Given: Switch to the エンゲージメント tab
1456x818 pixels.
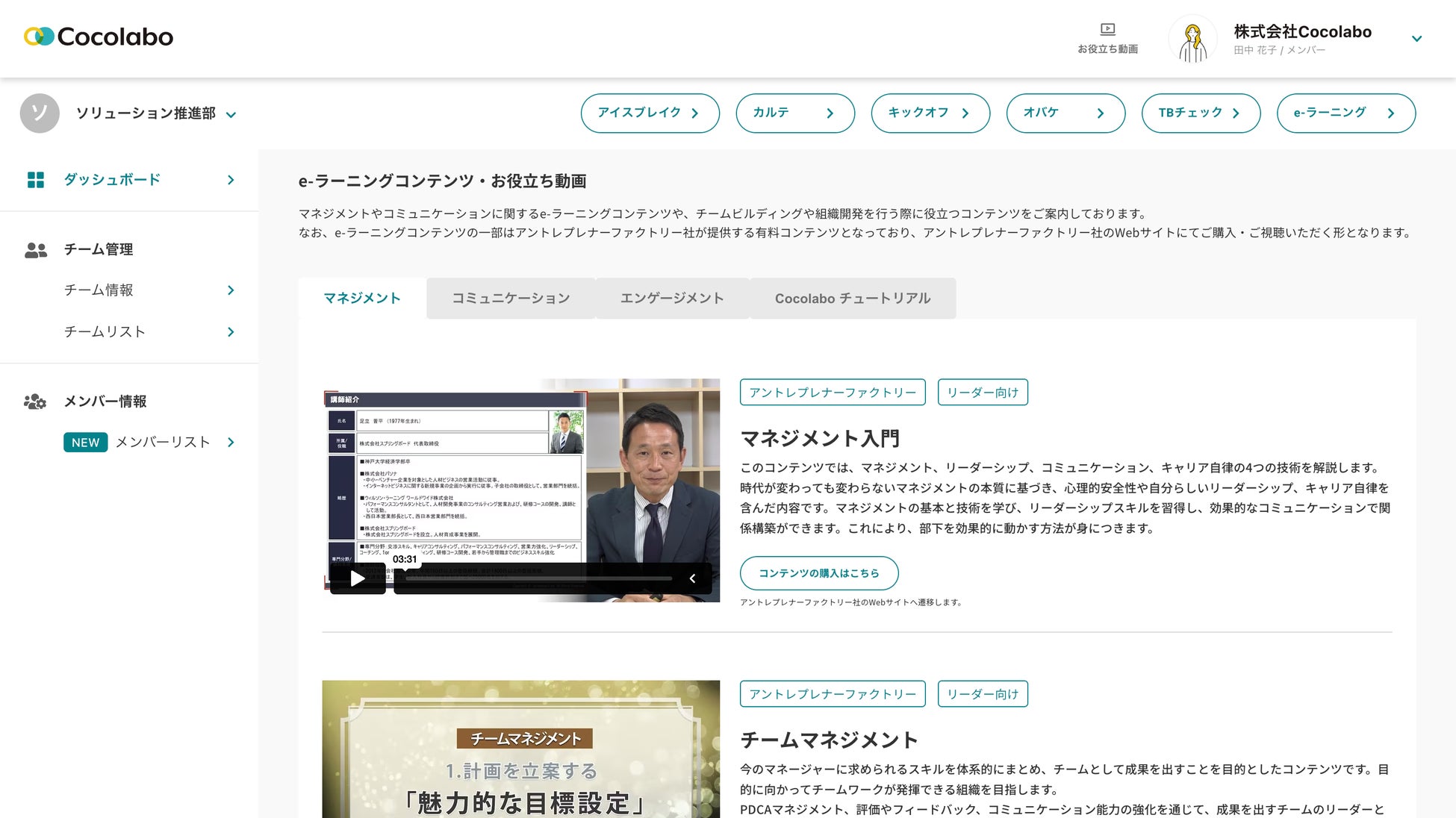Looking at the screenshot, I should click(672, 299).
